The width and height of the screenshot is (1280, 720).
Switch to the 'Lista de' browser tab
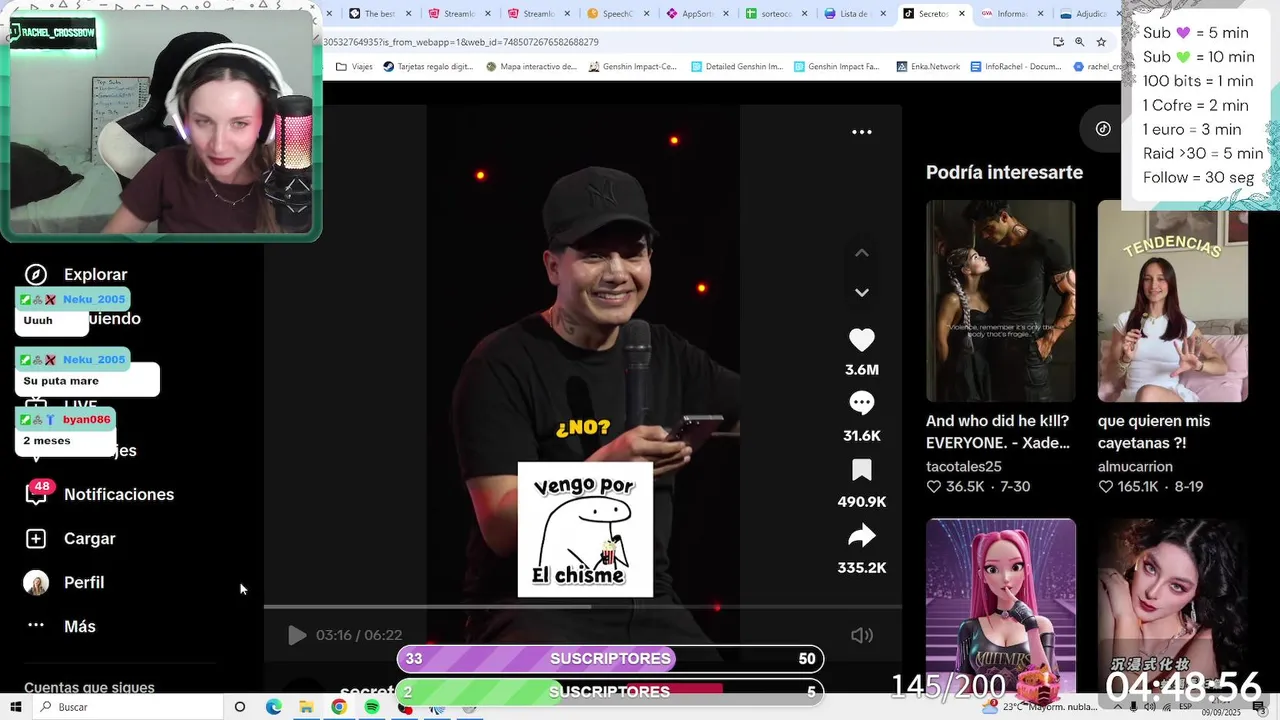(855, 14)
